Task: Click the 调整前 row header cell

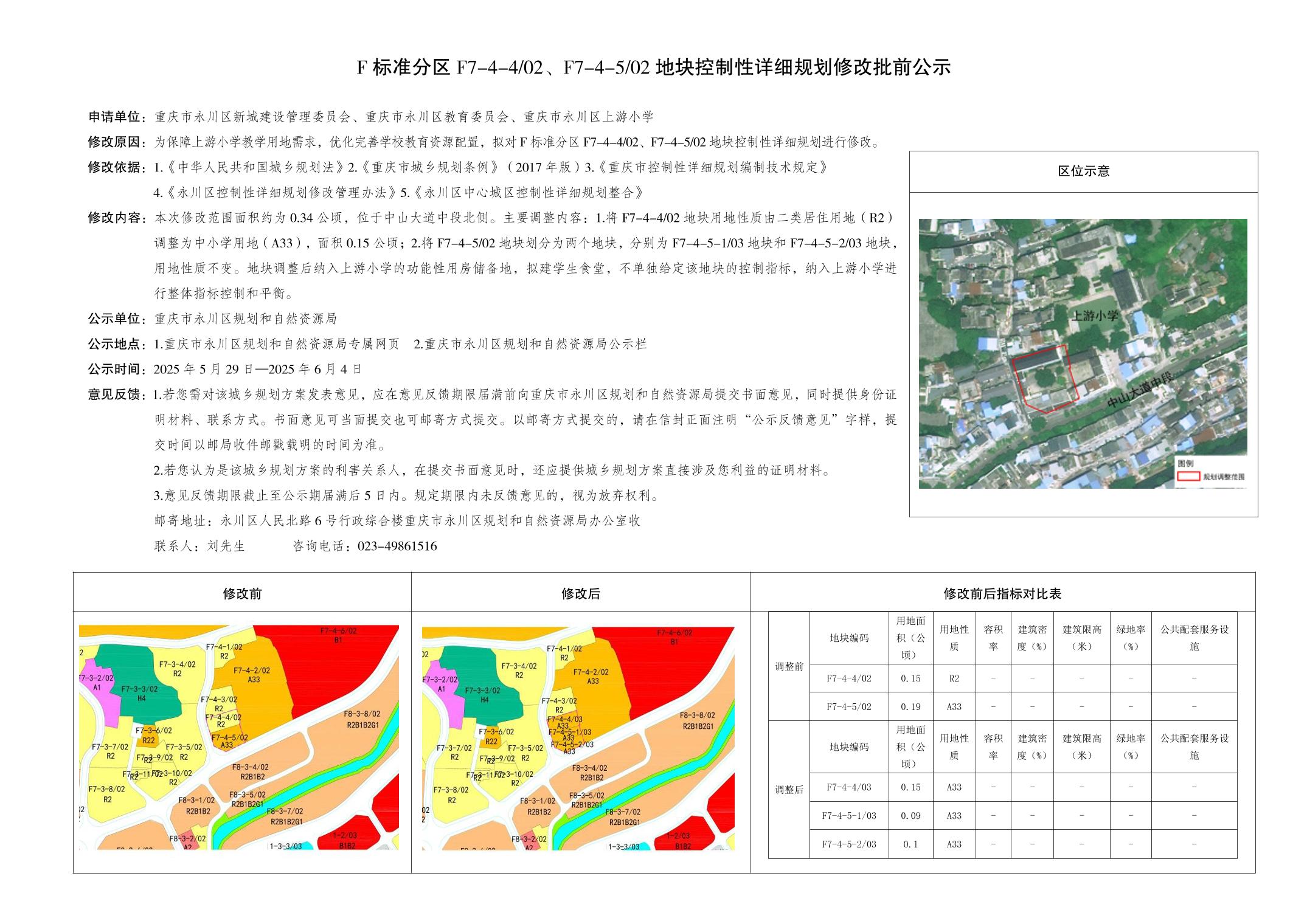Action: (789, 666)
